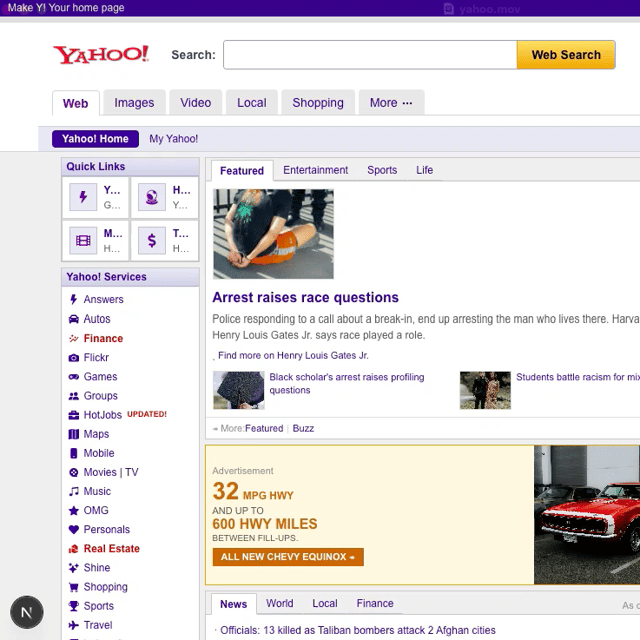
Task: Select the Featured tab
Action: pyautogui.click(x=242, y=171)
